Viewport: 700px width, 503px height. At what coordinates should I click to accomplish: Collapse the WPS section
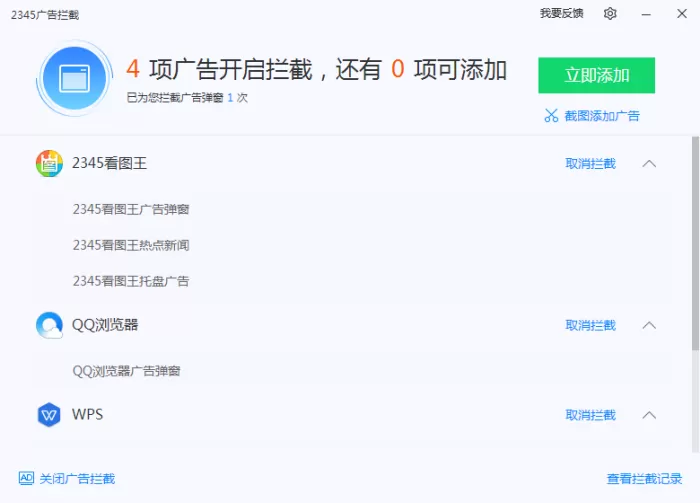coord(649,415)
